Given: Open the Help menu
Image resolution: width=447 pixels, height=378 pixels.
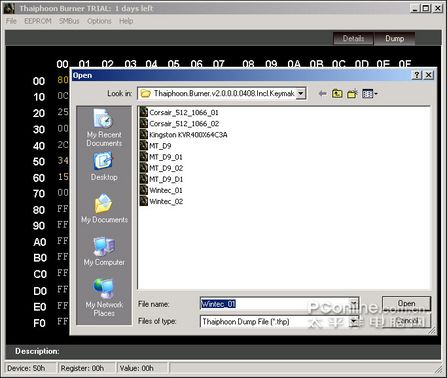Looking at the screenshot, I should pos(126,21).
